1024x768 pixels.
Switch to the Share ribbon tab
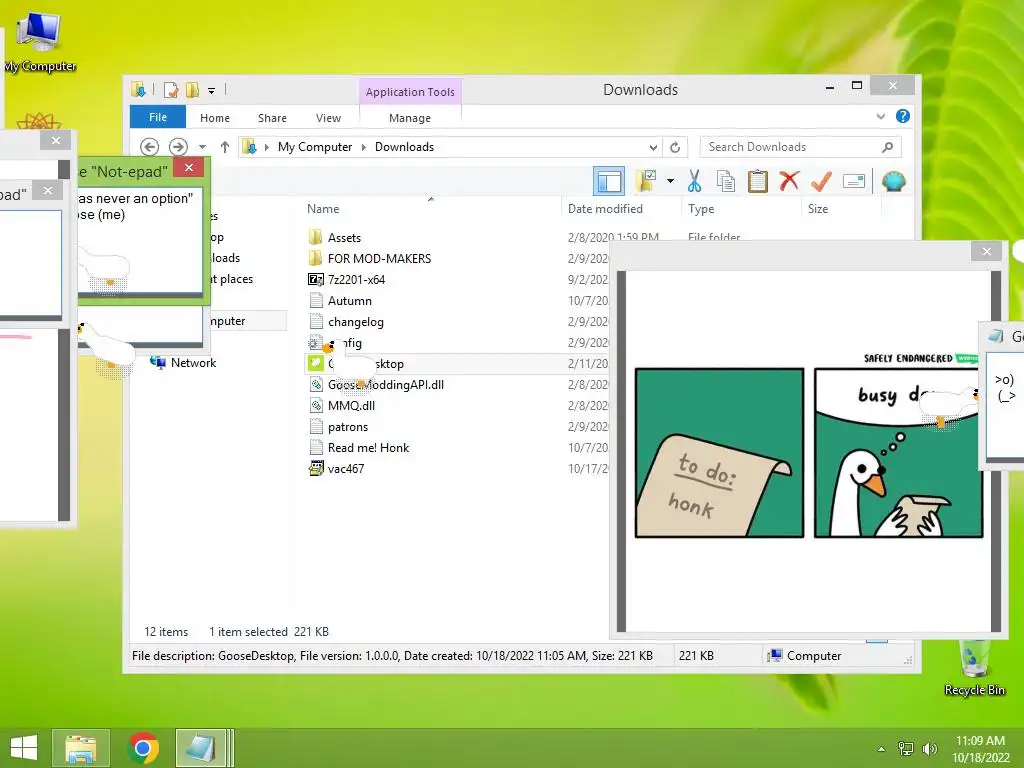[x=272, y=118]
